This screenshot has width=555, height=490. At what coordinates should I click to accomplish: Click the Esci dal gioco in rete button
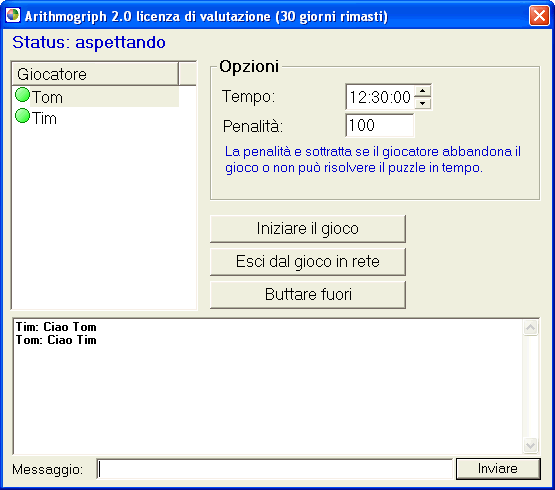(x=308, y=262)
